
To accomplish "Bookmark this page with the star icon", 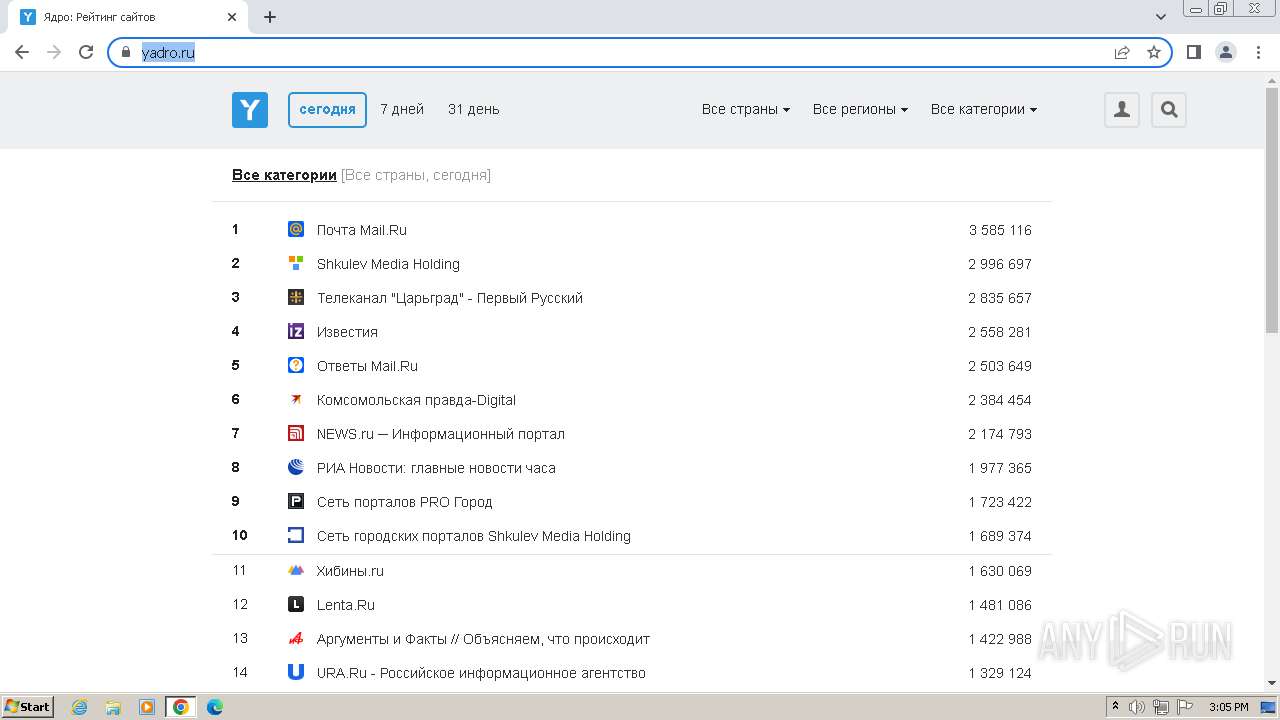I will tap(1154, 52).
